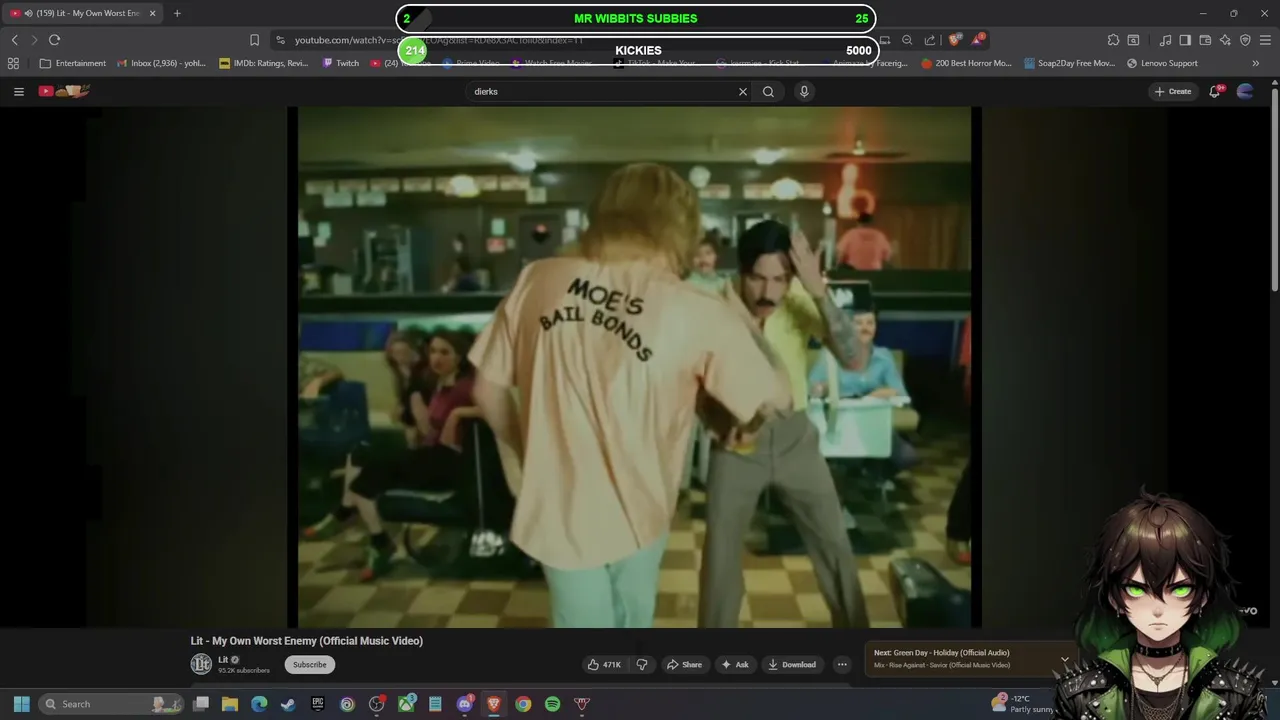Click the share page icon in address bar
1280x720 pixels.
coord(930,40)
